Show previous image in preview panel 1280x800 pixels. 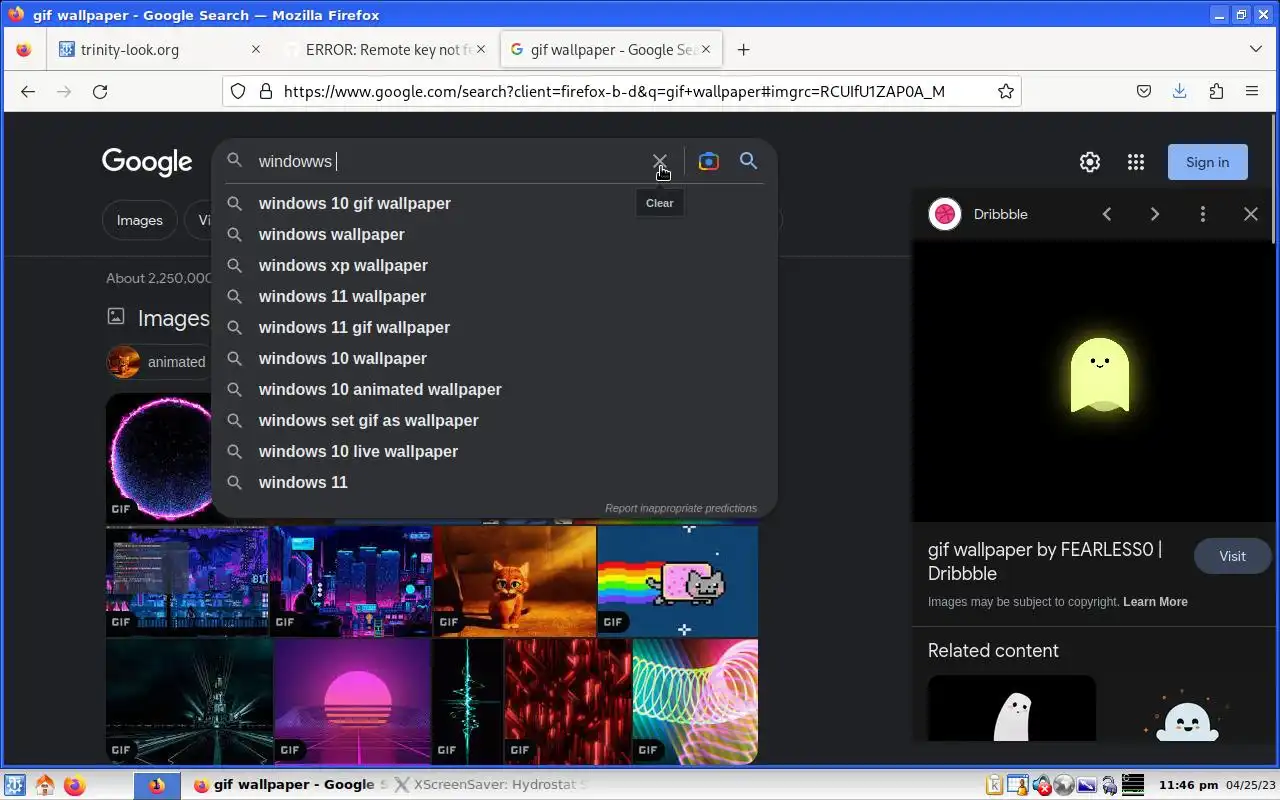point(1107,214)
